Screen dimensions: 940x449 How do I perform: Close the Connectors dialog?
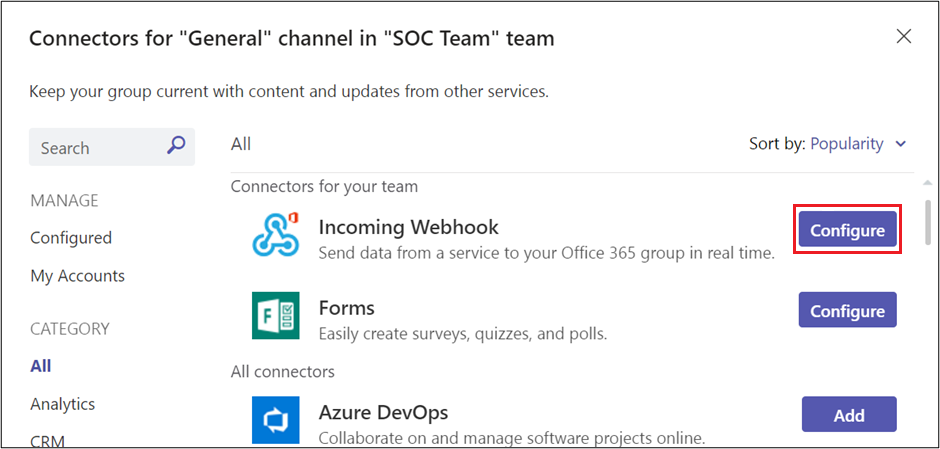tap(904, 37)
